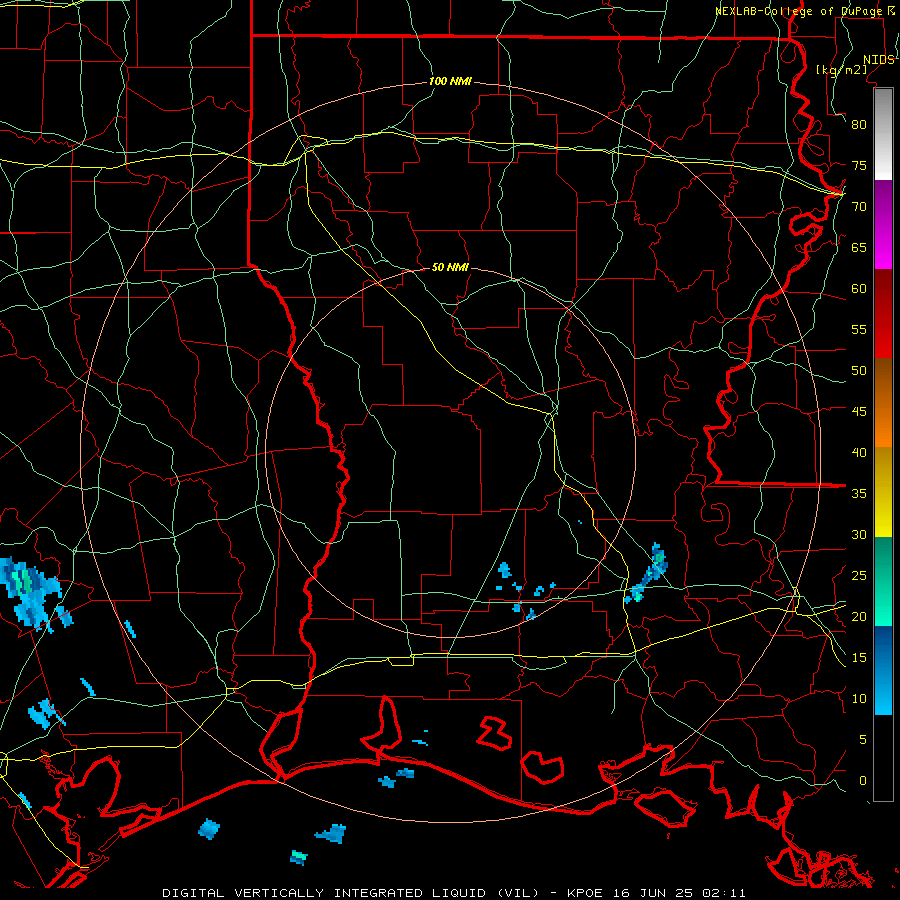Click the 10 value on the color scale
Screen dimensions: 900x900
click(859, 699)
